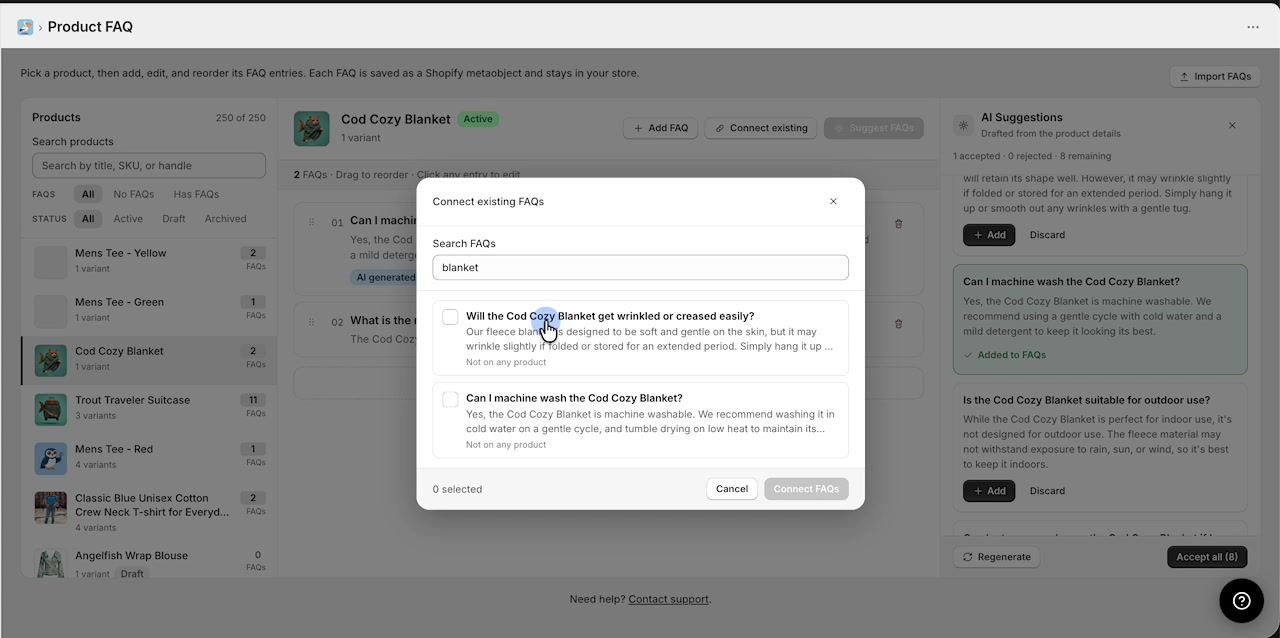The height and width of the screenshot is (638, 1280).
Task: Select the All FAQs filter
Action: pos(88,194)
